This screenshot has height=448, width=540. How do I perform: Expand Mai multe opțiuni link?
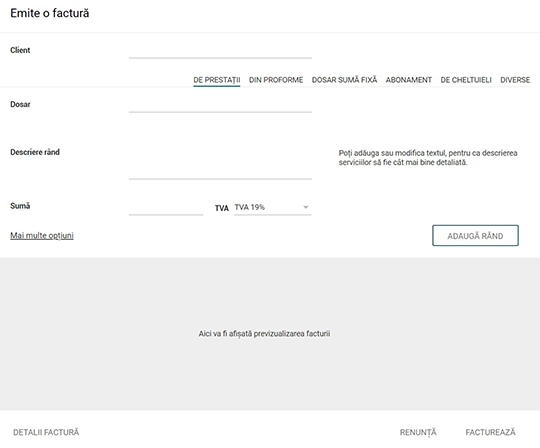coord(42,236)
